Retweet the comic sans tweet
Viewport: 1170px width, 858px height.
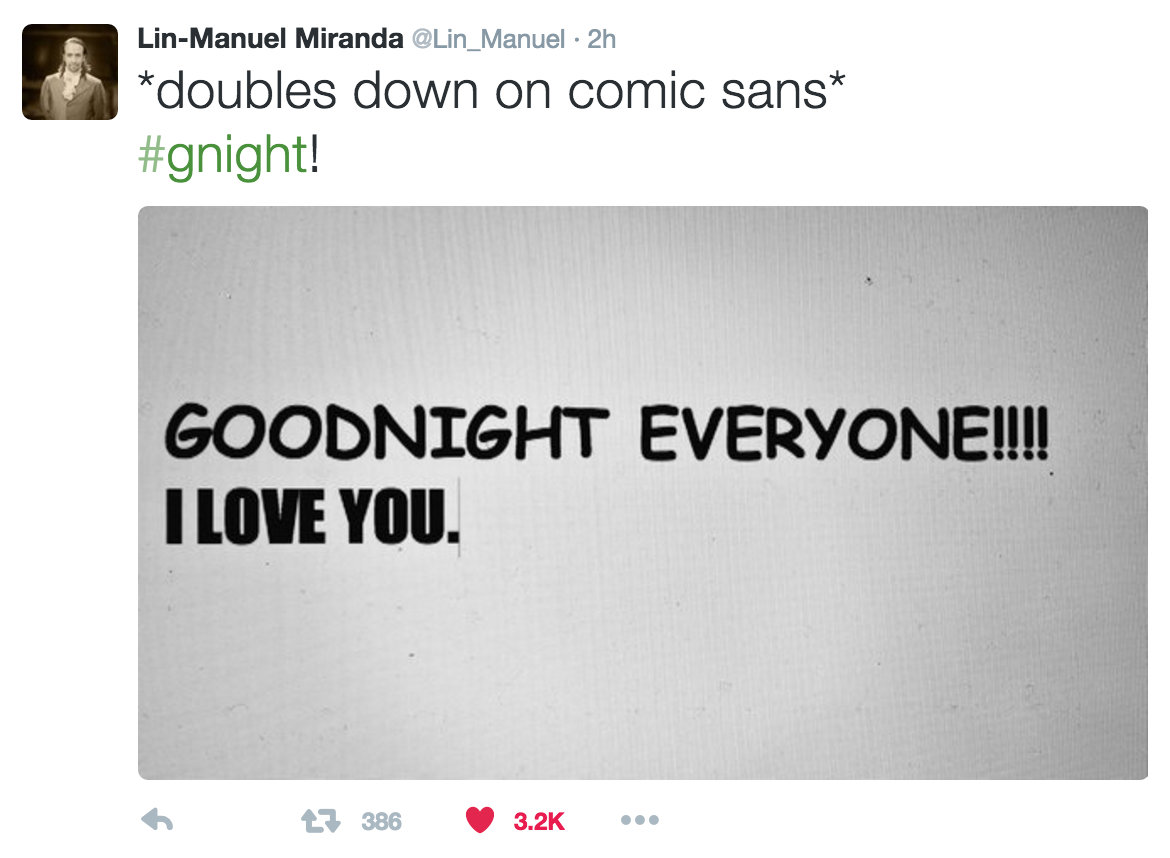click(x=321, y=821)
